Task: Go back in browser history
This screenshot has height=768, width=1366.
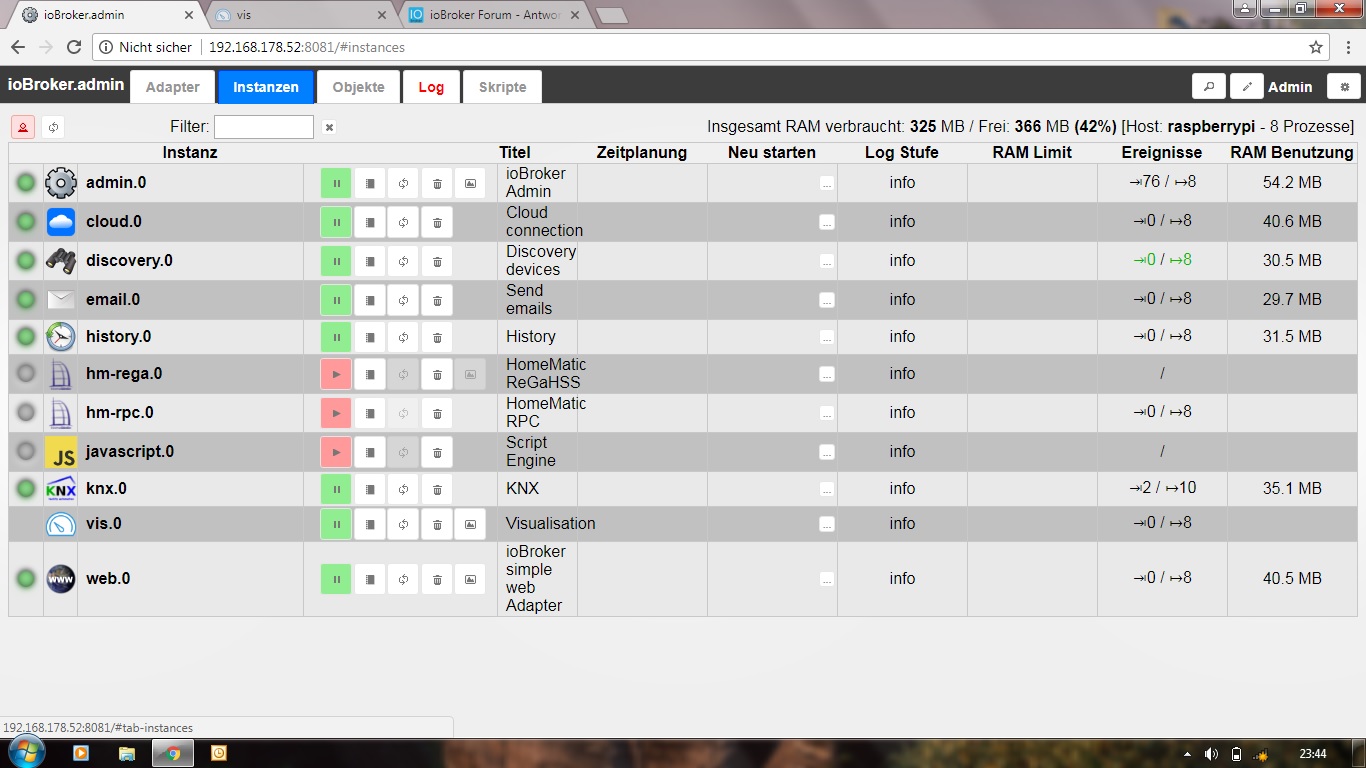Action: point(17,47)
